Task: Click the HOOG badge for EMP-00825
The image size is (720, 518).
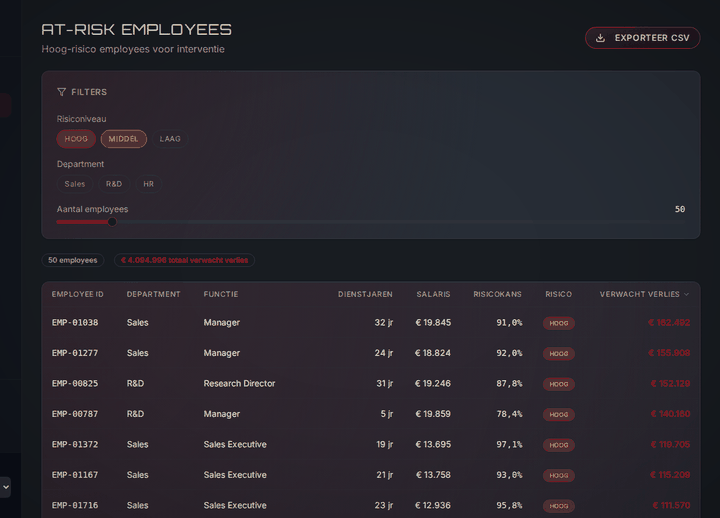Action: 558,384
